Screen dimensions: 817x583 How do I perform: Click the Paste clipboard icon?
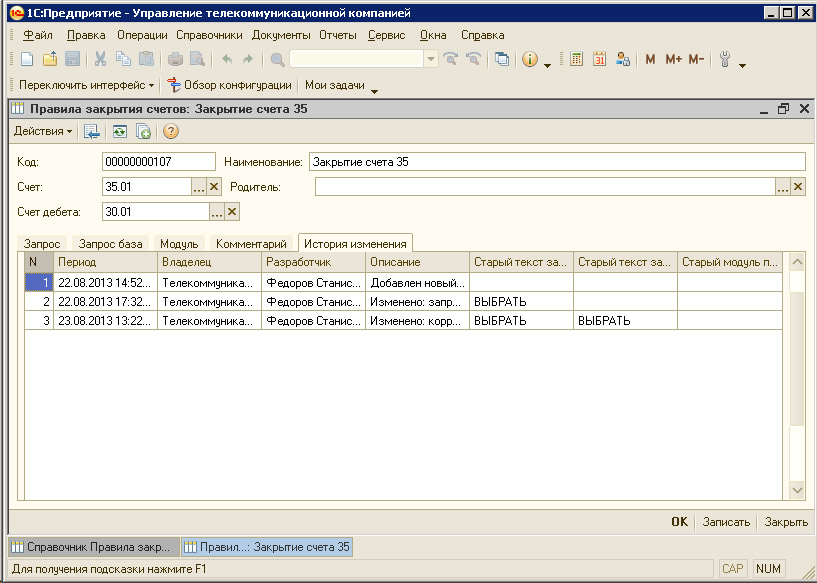146,59
